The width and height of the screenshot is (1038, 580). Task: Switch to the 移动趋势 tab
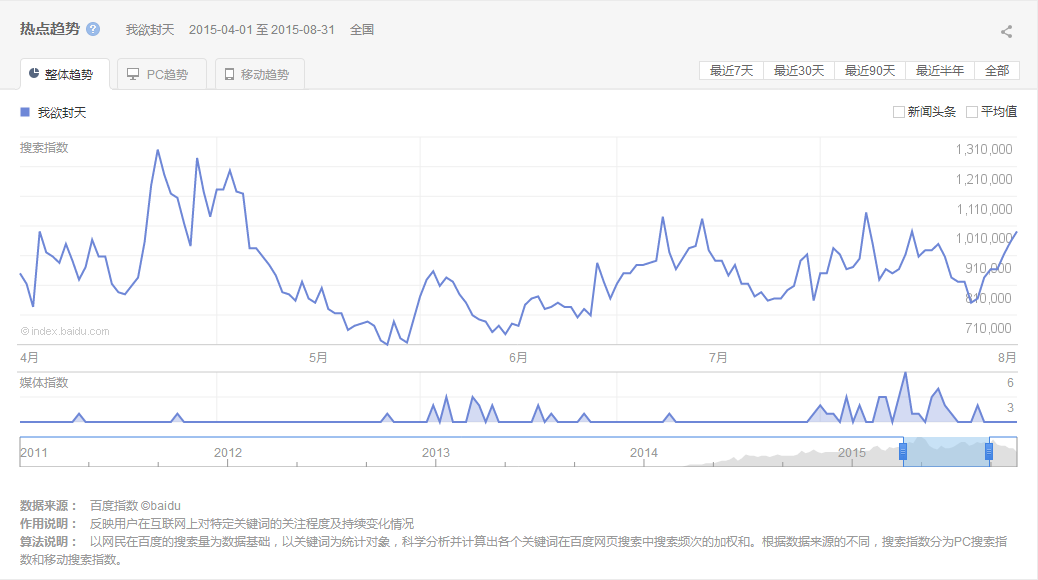pos(260,74)
